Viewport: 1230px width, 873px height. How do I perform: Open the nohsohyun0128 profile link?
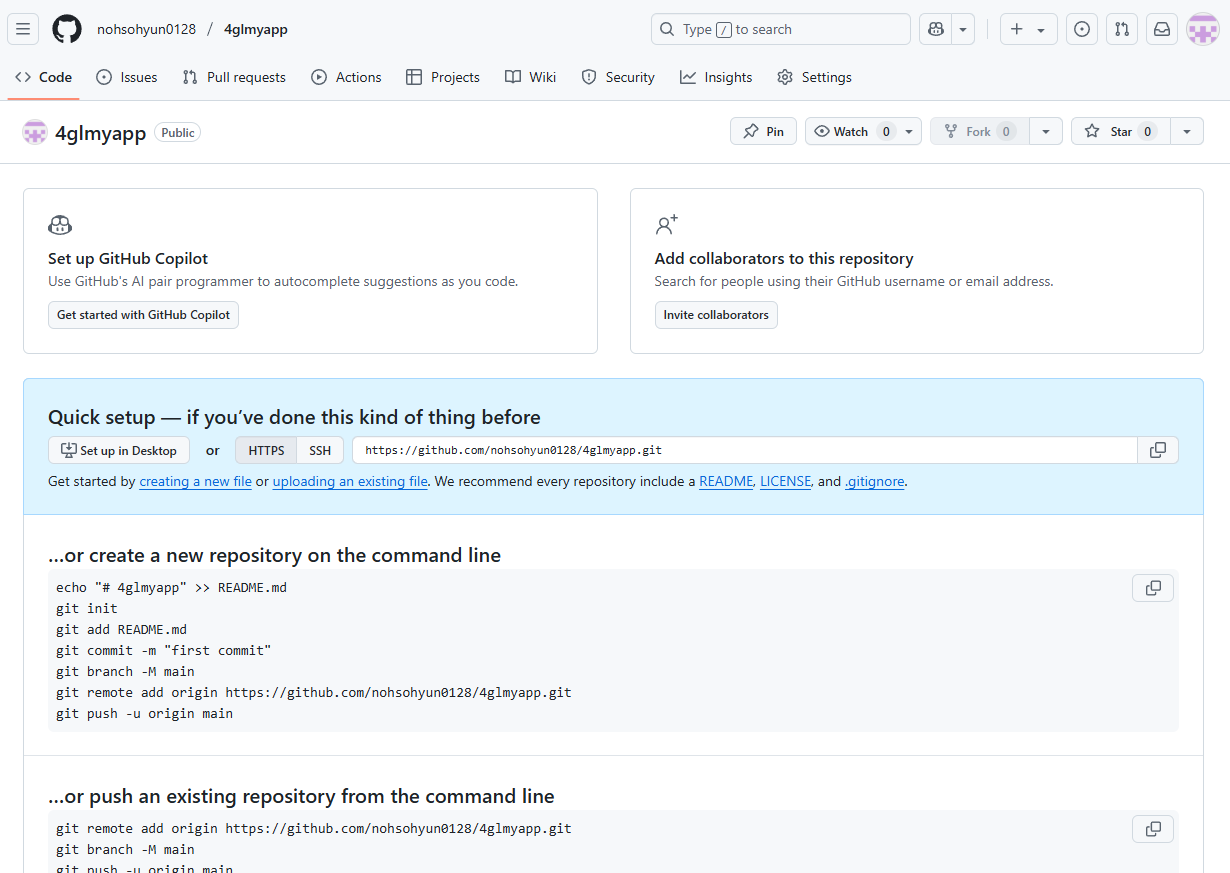(146, 29)
